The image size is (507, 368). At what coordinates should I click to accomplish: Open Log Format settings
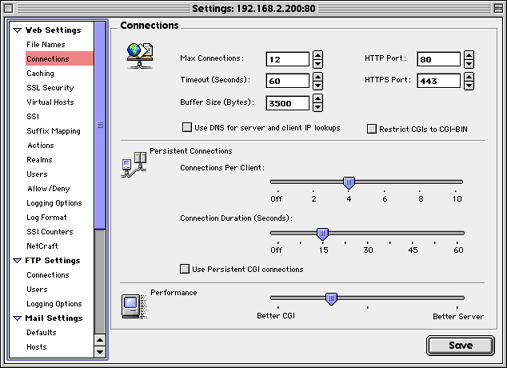(x=47, y=217)
